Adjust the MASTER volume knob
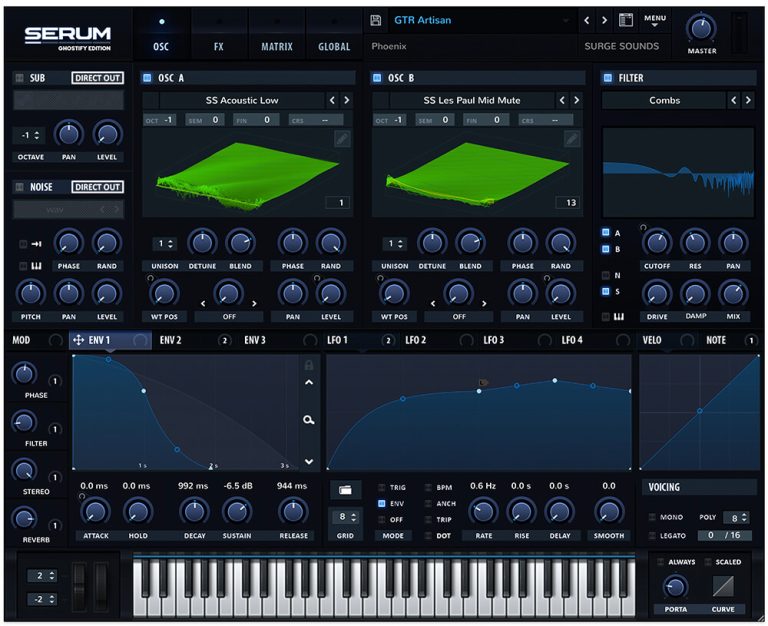 [701, 28]
